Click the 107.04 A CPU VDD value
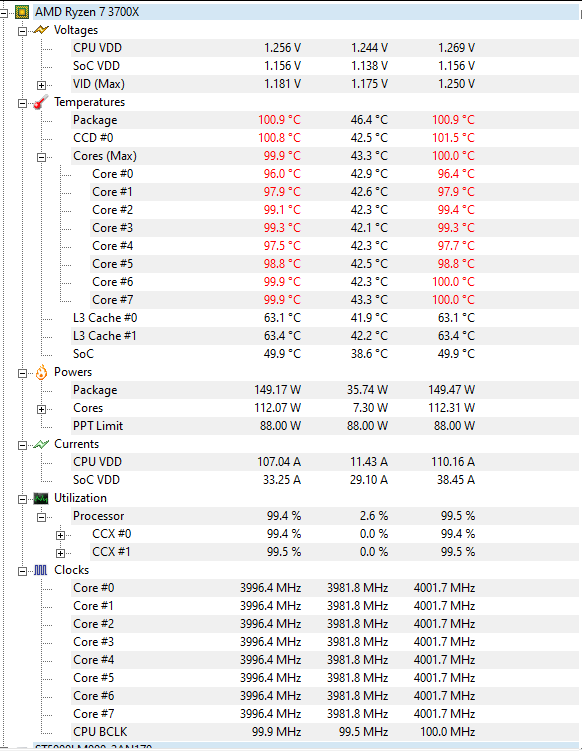This screenshot has height=751, width=582. (x=279, y=462)
